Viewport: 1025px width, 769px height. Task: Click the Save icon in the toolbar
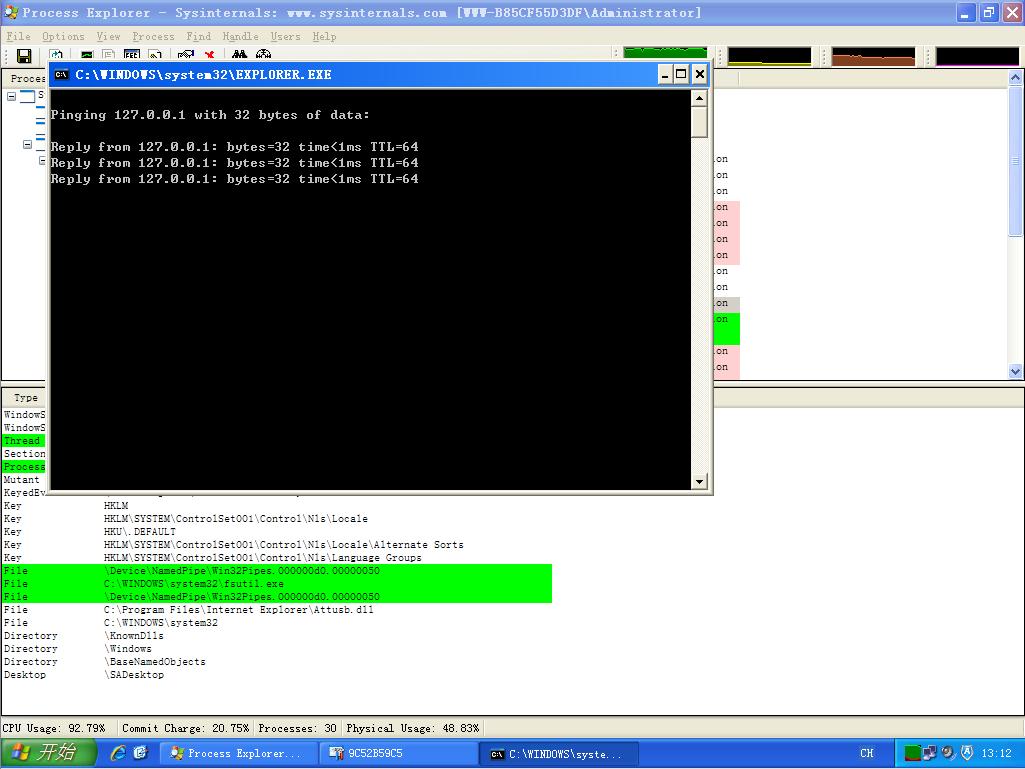(24, 56)
